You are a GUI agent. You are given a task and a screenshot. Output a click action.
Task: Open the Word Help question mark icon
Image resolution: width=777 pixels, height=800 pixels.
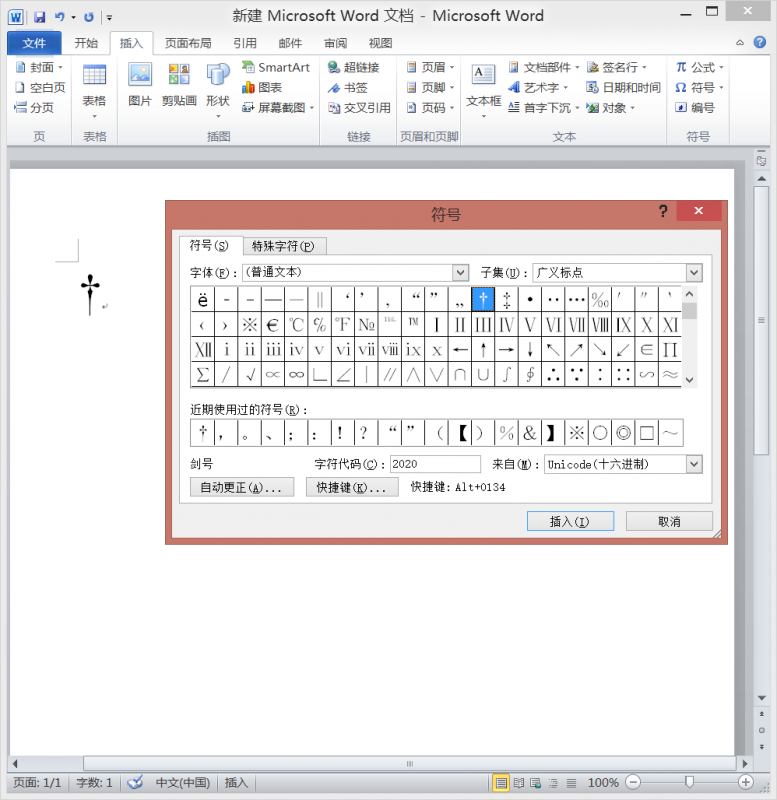coord(760,42)
